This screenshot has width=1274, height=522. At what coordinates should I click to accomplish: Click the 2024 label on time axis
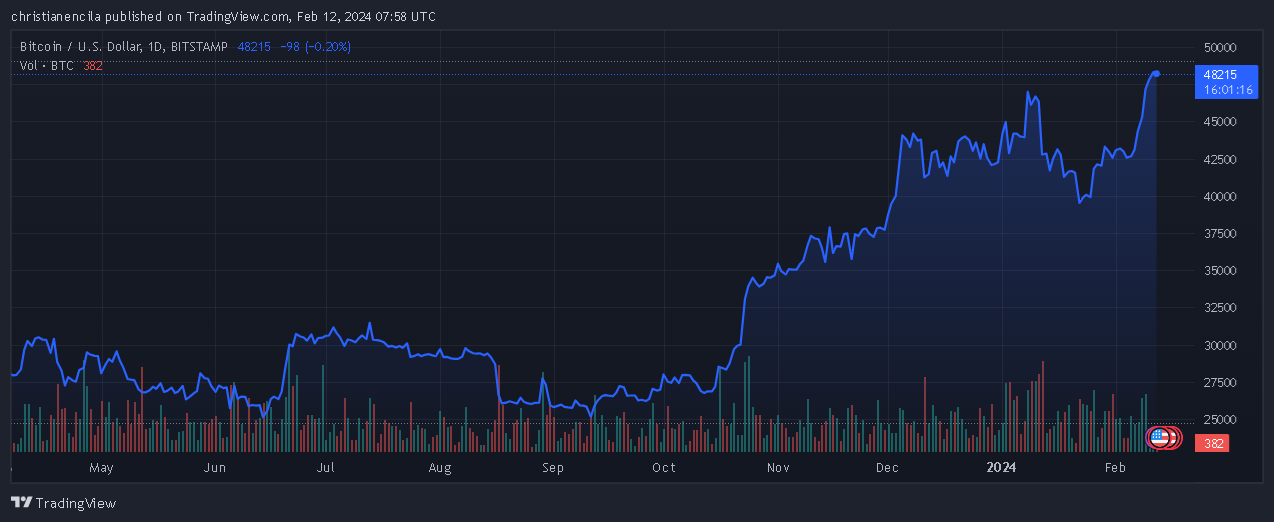click(1001, 467)
